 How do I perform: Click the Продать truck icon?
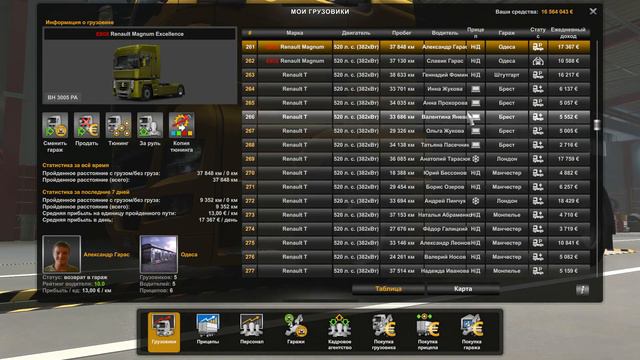(x=87, y=125)
